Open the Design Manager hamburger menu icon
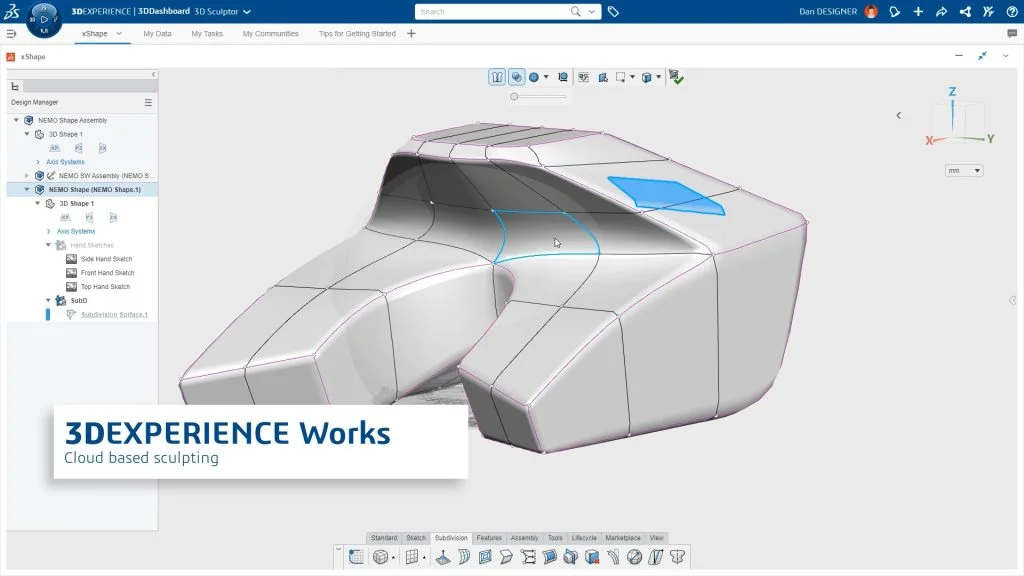The width and height of the screenshot is (1024, 576). point(148,102)
